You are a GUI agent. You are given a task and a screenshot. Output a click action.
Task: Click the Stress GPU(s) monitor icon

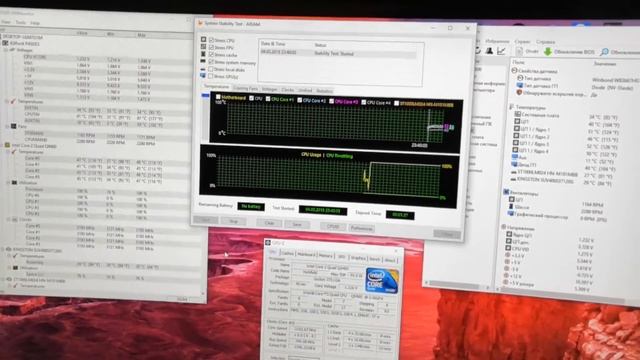click(x=203, y=76)
